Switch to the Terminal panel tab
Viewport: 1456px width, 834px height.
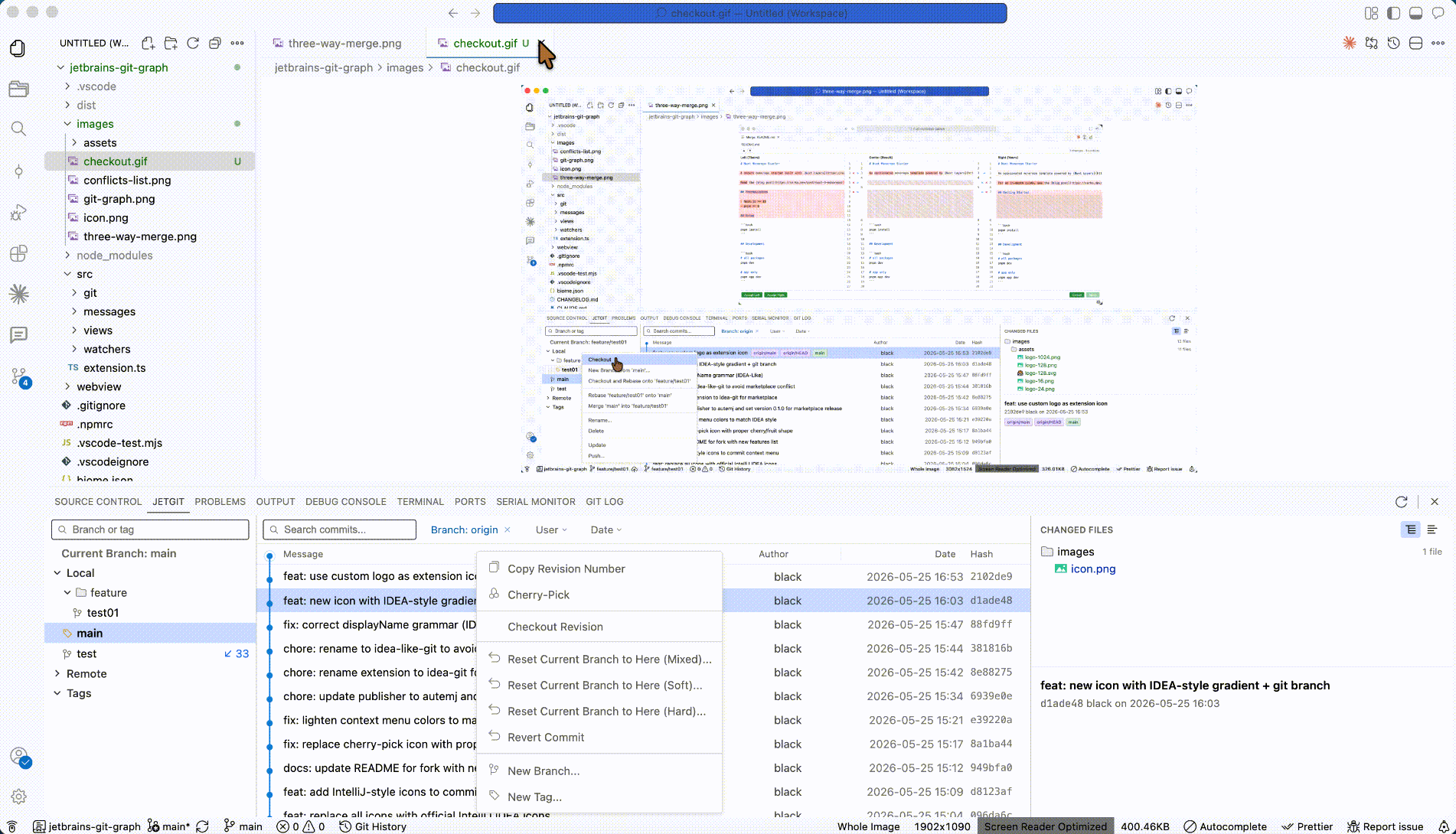pyautogui.click(x=420, y=502)
